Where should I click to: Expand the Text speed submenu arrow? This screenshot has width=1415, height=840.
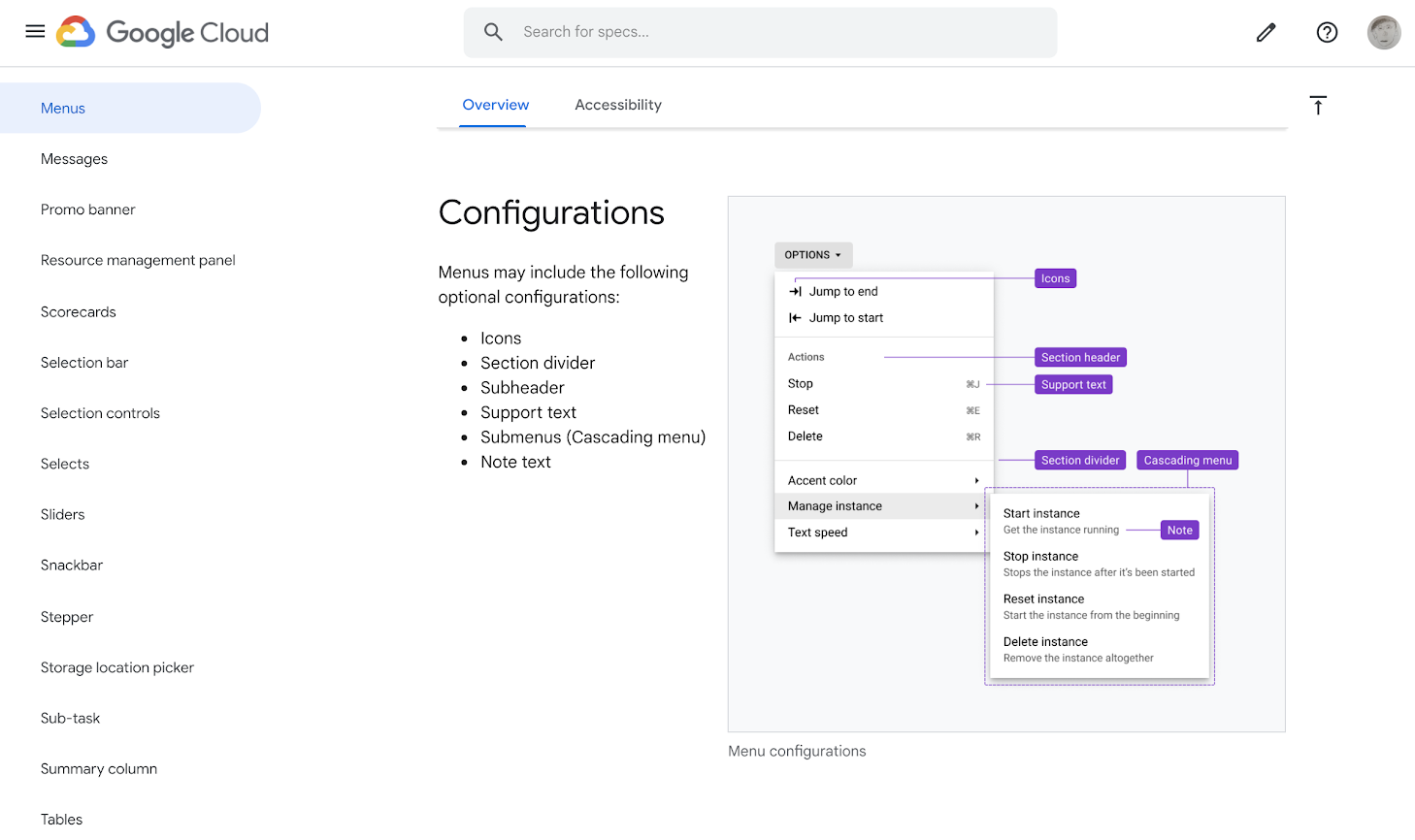pyautogui.click(x=976, y=533)
